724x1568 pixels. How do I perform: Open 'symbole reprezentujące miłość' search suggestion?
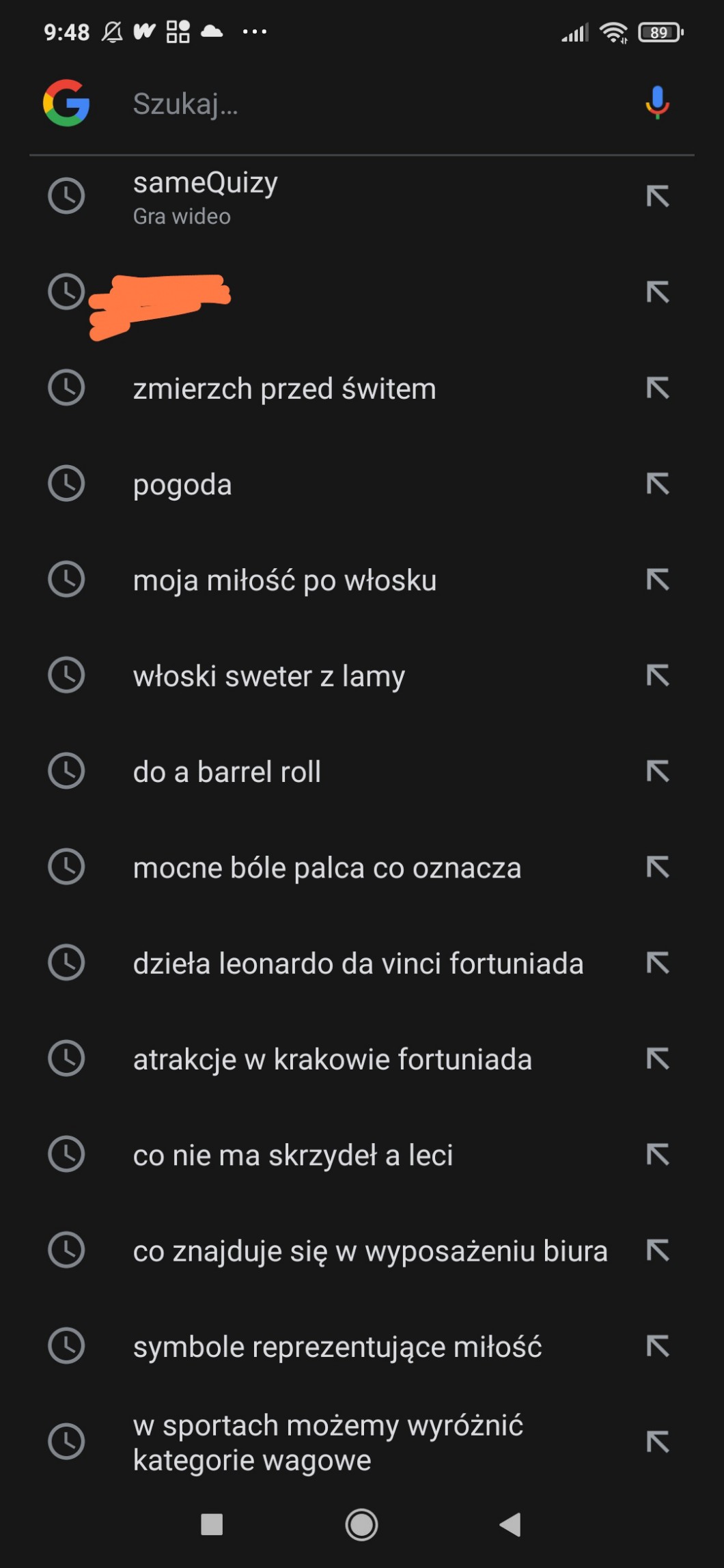pyautogui.click(x=337, y=1347)
